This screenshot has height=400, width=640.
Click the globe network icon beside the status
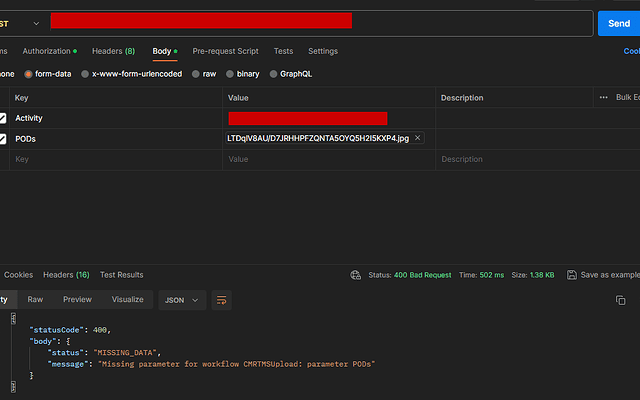click(355, 275)
